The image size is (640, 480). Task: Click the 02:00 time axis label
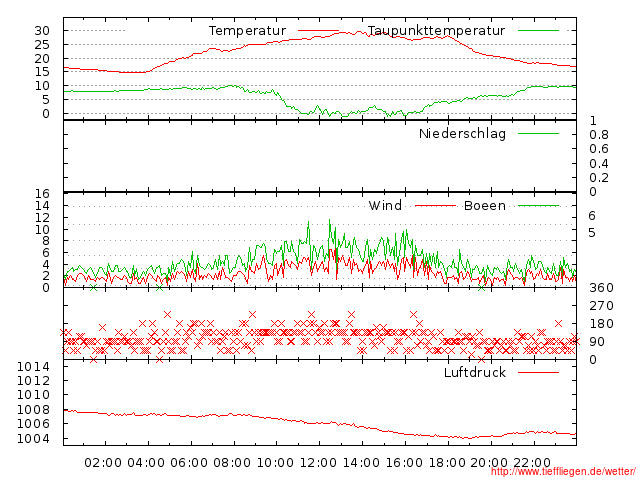click(x=103, y=463)
